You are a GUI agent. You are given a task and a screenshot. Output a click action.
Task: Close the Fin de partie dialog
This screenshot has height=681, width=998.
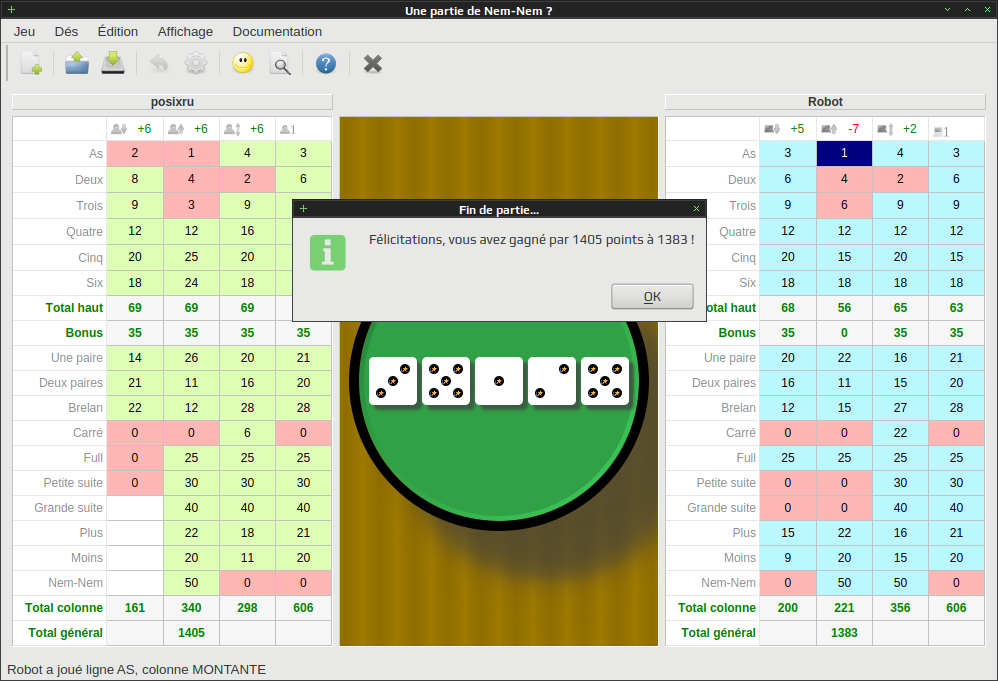click(x=696, y=208)
